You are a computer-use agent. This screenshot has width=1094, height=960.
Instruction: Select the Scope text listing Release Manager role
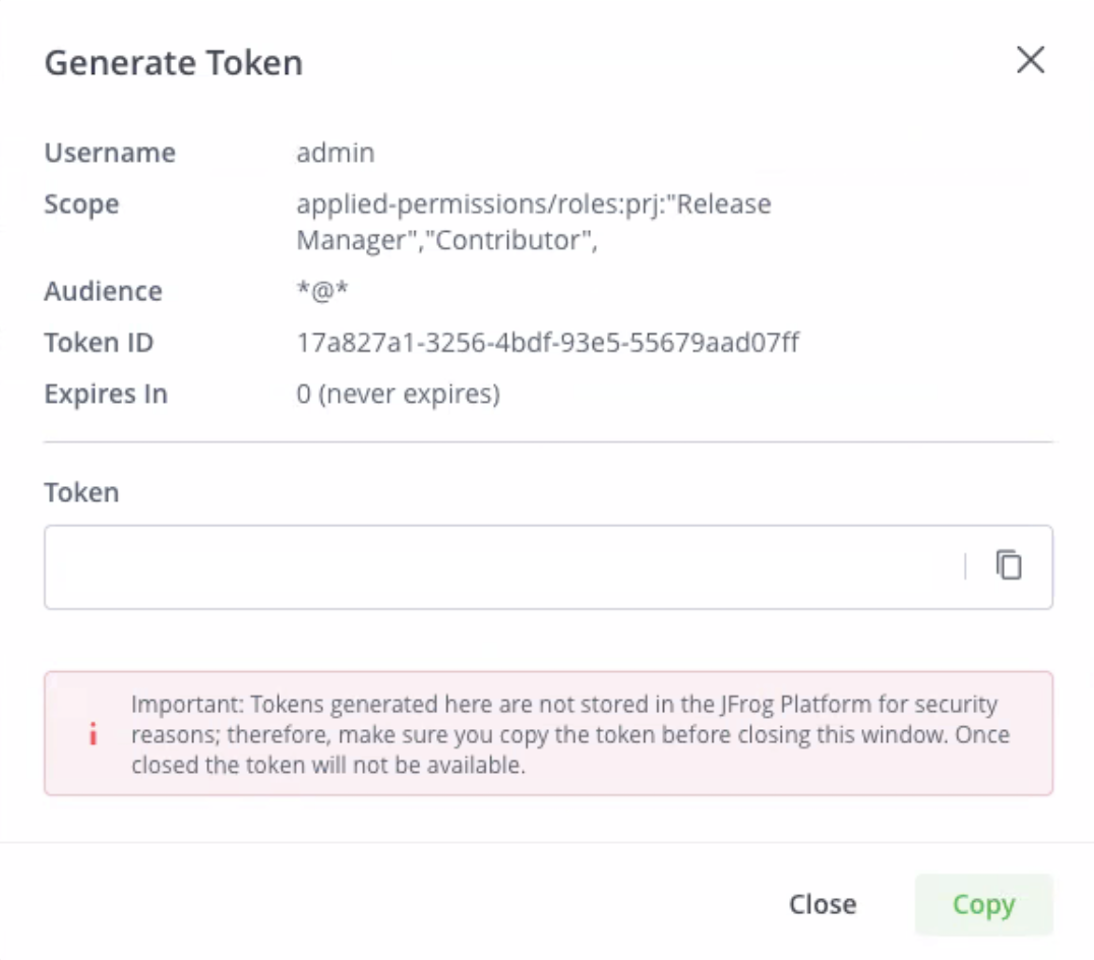coord(533,204)
